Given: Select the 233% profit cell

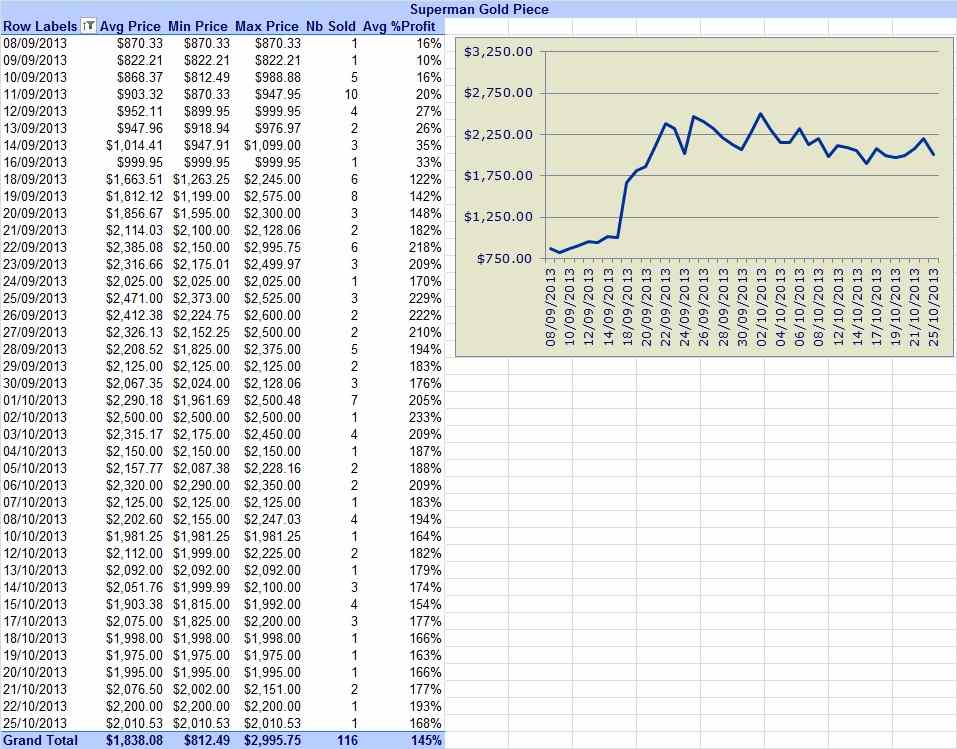Looking at the screenshot, I should point(425,418).
